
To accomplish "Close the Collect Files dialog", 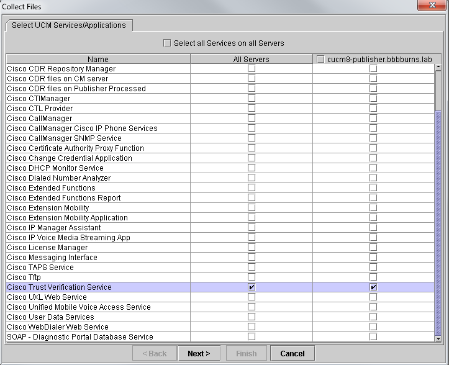I will [x=432, y=5].
